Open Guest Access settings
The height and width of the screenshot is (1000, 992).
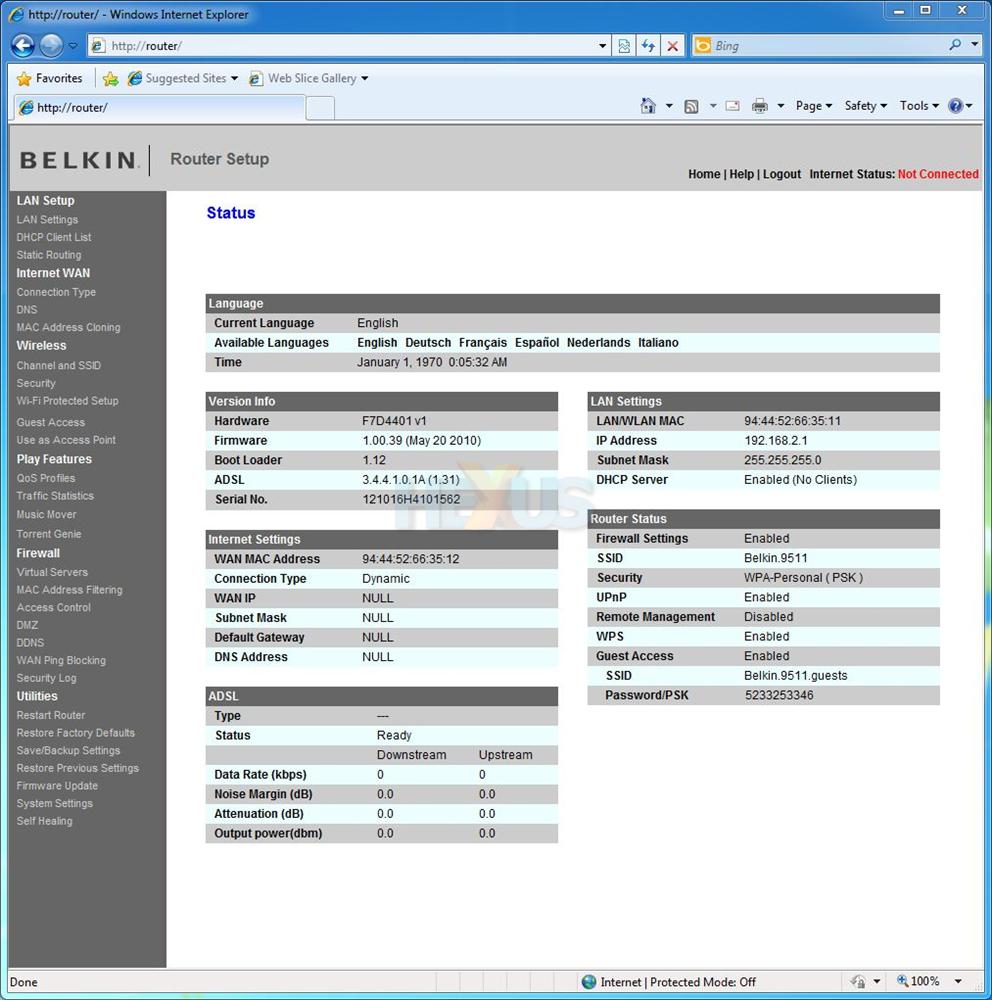tap(50, 422)
